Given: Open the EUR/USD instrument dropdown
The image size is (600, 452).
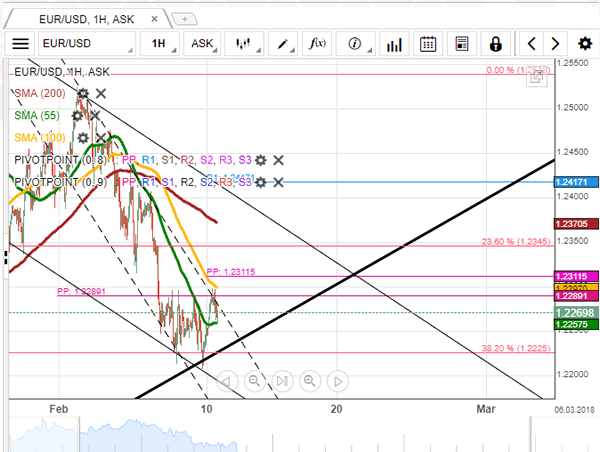Looking at the screenshot, I should pos(87,44).
